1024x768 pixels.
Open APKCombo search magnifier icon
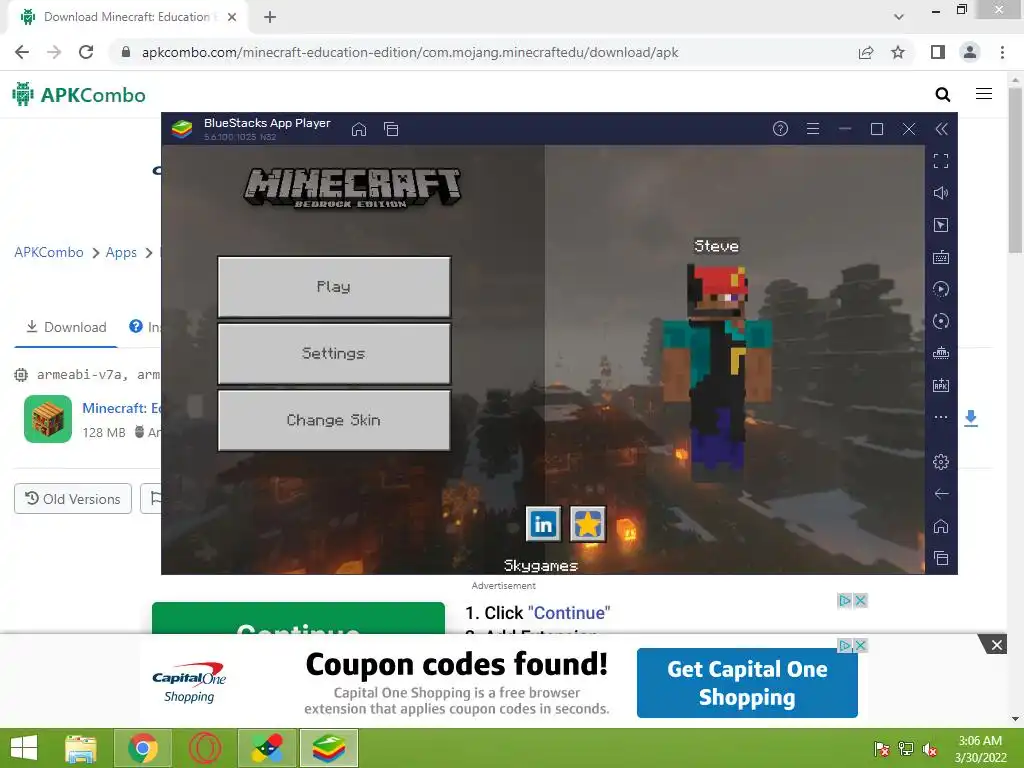[942, 95]
